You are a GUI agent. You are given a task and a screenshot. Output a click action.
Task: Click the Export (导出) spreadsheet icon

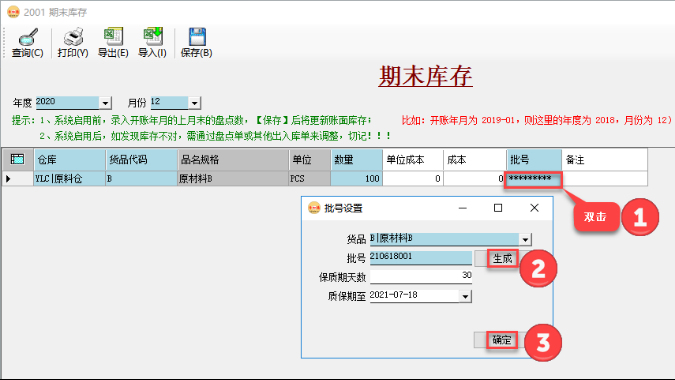point(113,37)
